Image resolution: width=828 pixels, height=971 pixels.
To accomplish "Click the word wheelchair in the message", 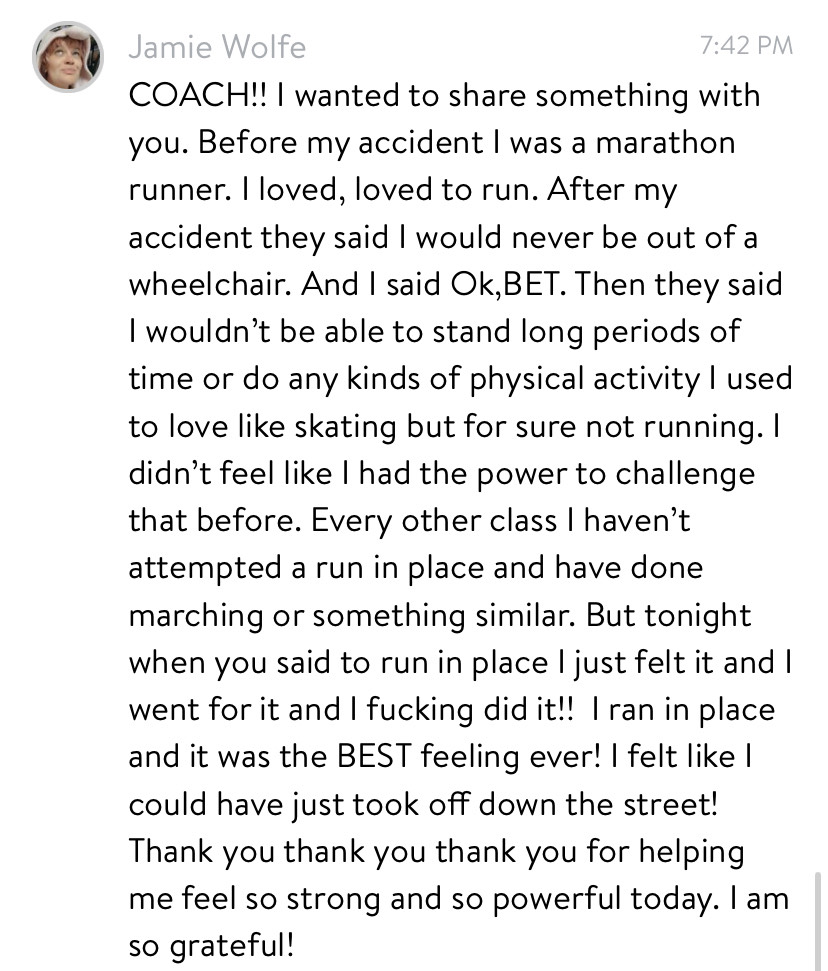I will pyautogui.click(x=210, y=284).
